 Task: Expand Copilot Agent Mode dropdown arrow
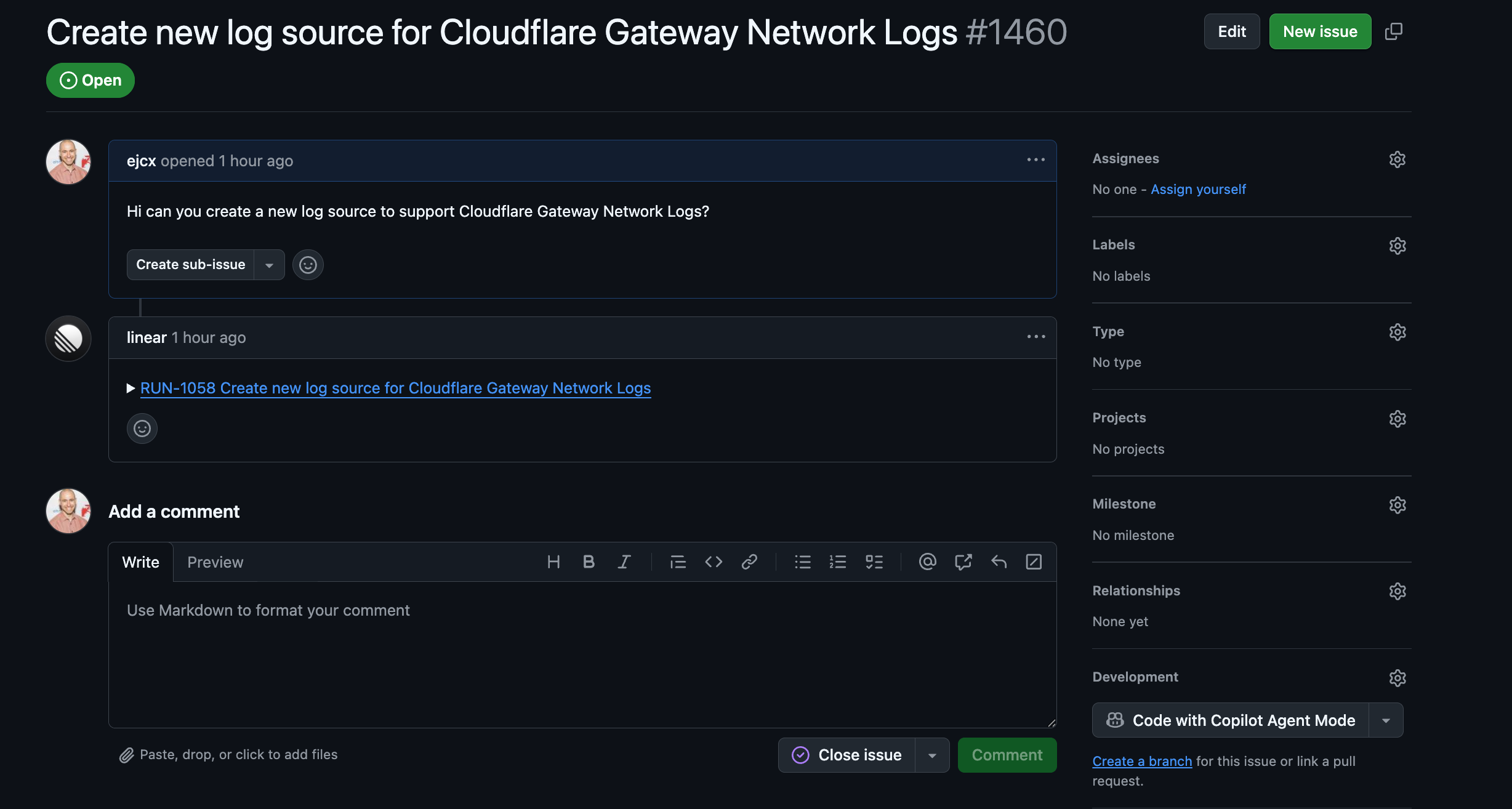coord(1386,720)
